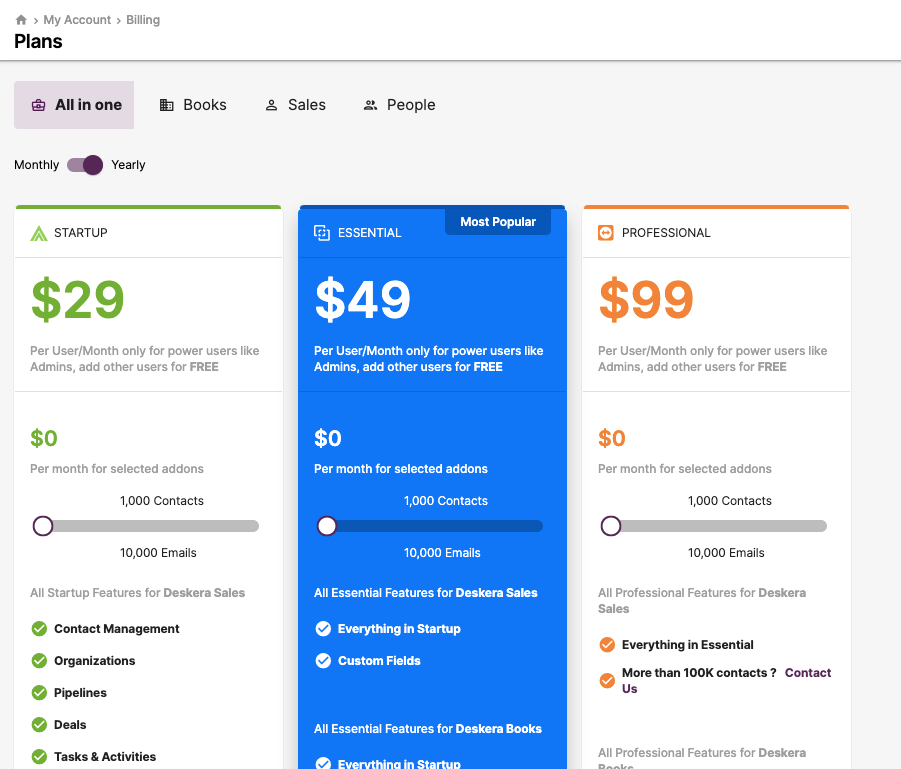Click the STARTUP plan title
Image resolution: width=901 pixels, height=769 pixels.
(80, 233)
